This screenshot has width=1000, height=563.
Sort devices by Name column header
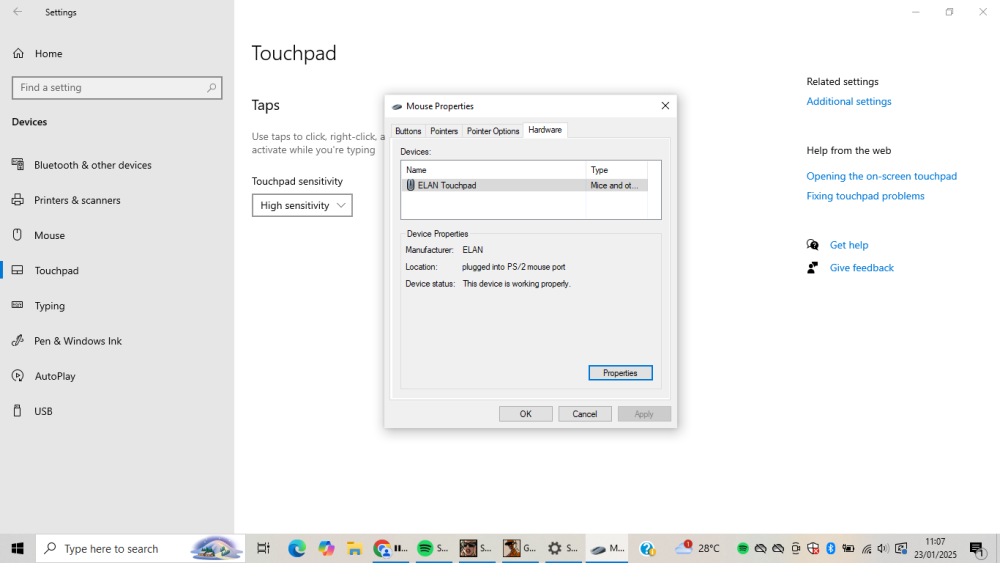(494, 170)
